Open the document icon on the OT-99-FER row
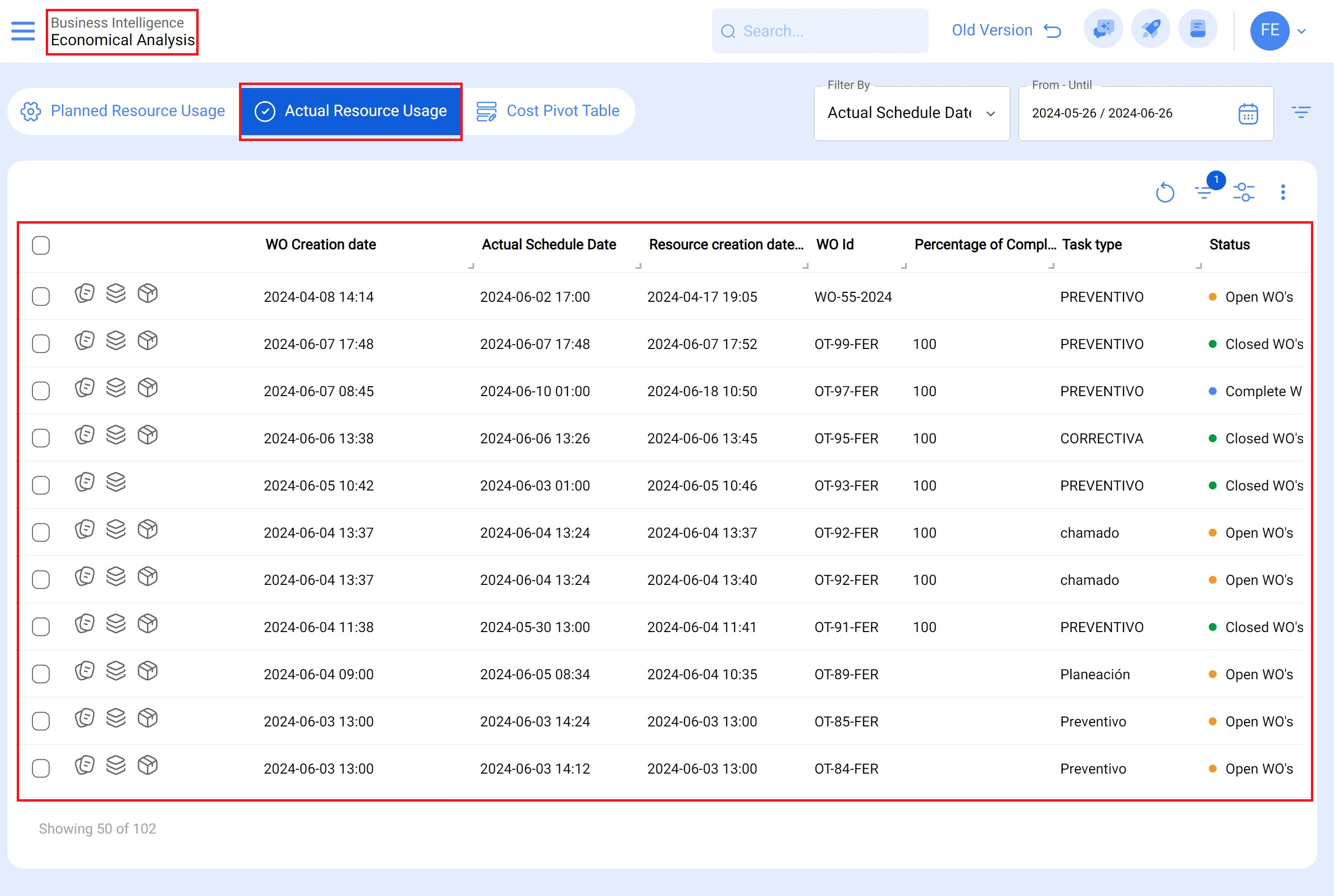This screenshot has width=1334, height=896. click(85, 341)
